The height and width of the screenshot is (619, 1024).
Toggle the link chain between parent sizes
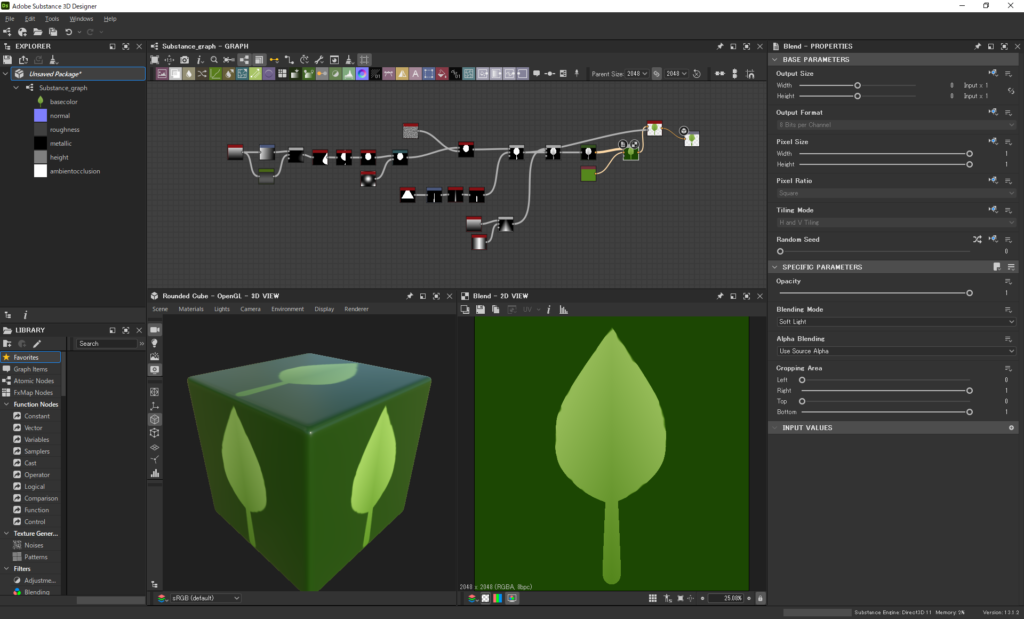tap(656, 74)
